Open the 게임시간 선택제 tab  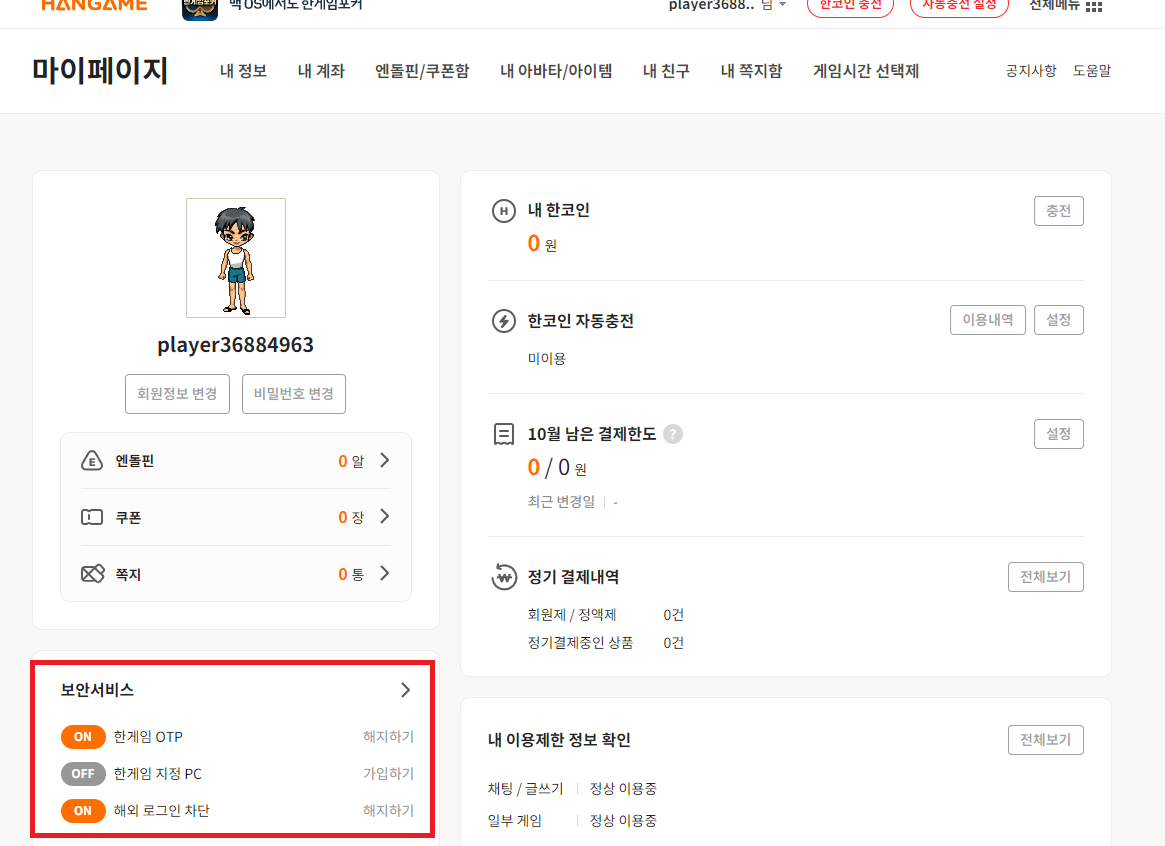pyautogui.click(x=866, y=71)
